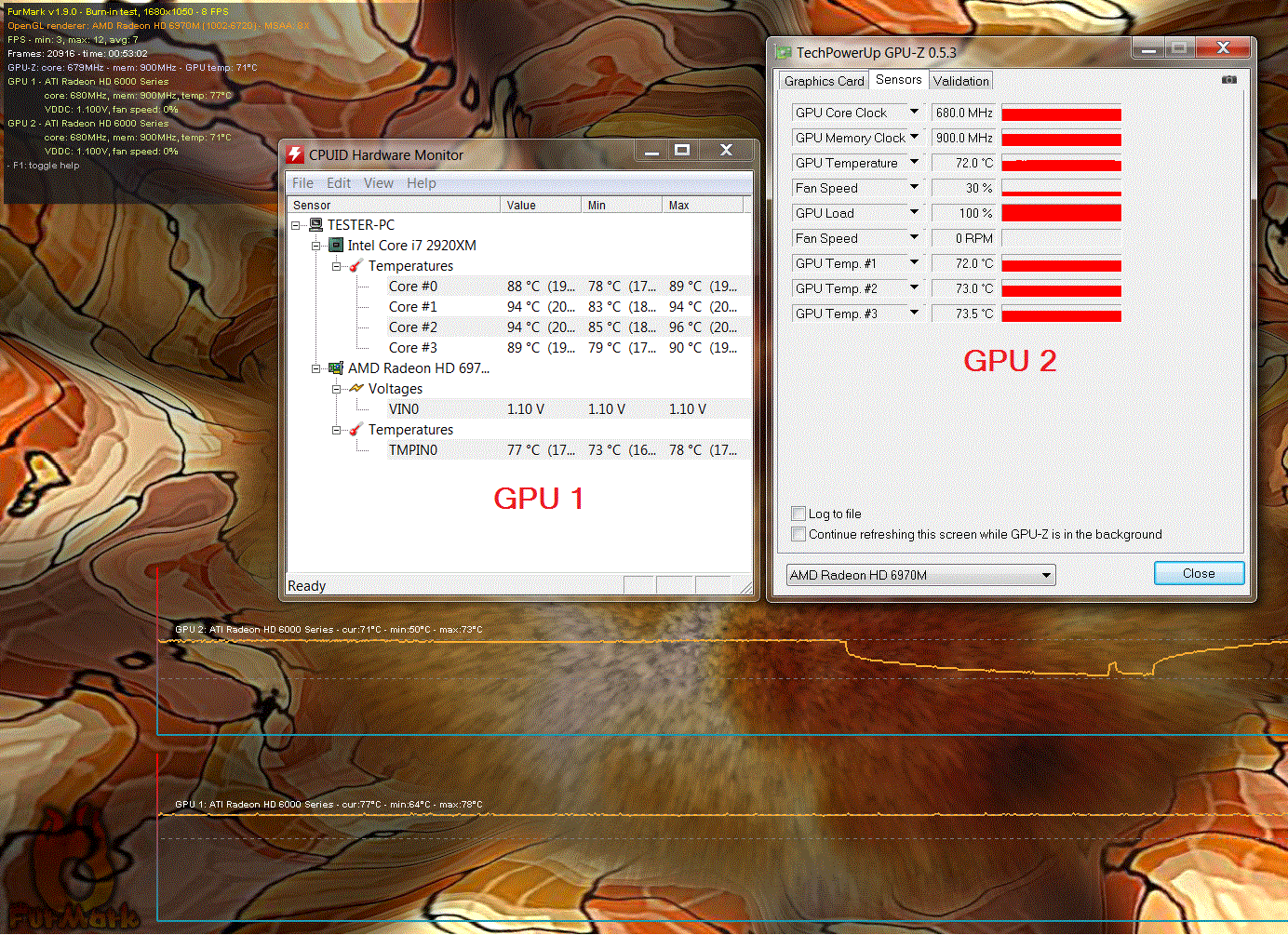Open the GPU Temp. #3 sensor dropdown

pyautogui.click(x=914, y=313)
